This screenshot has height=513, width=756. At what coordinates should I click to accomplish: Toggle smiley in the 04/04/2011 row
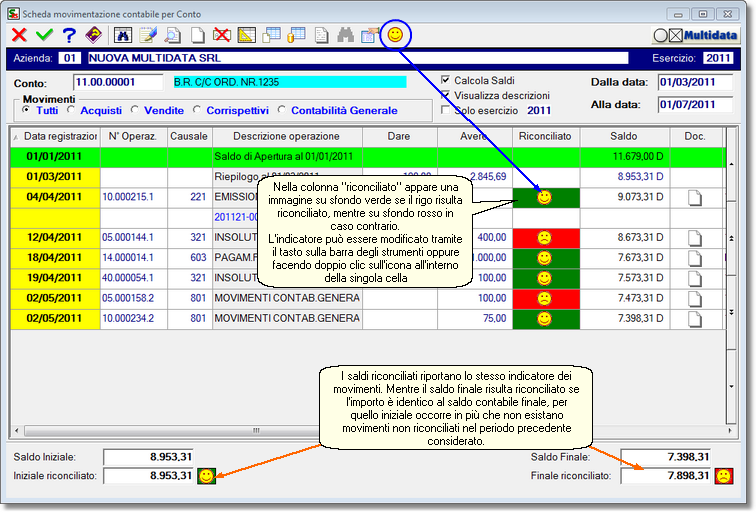tap(544, 197)
